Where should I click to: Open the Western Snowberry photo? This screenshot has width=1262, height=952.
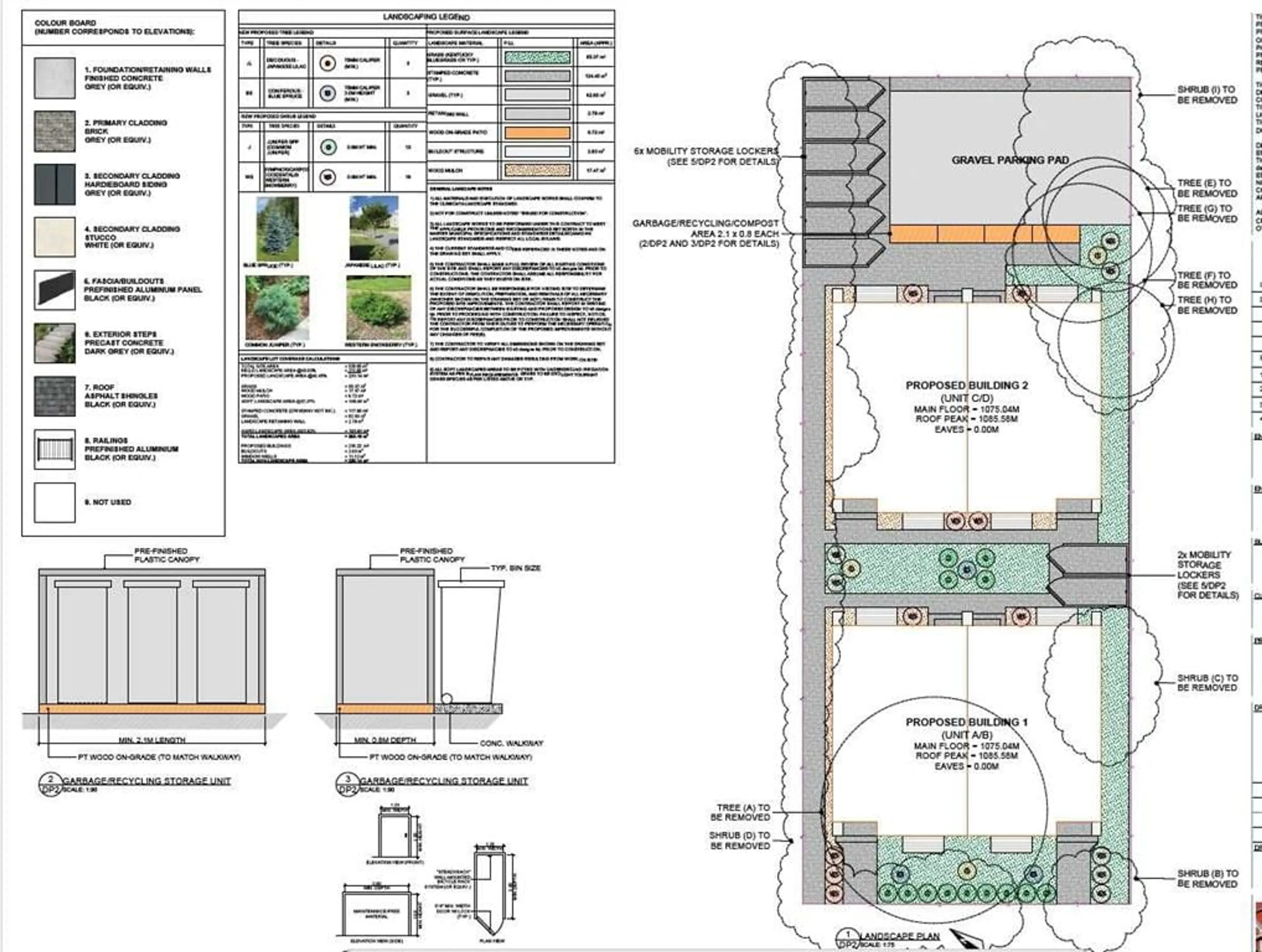[x=378, y=308]
